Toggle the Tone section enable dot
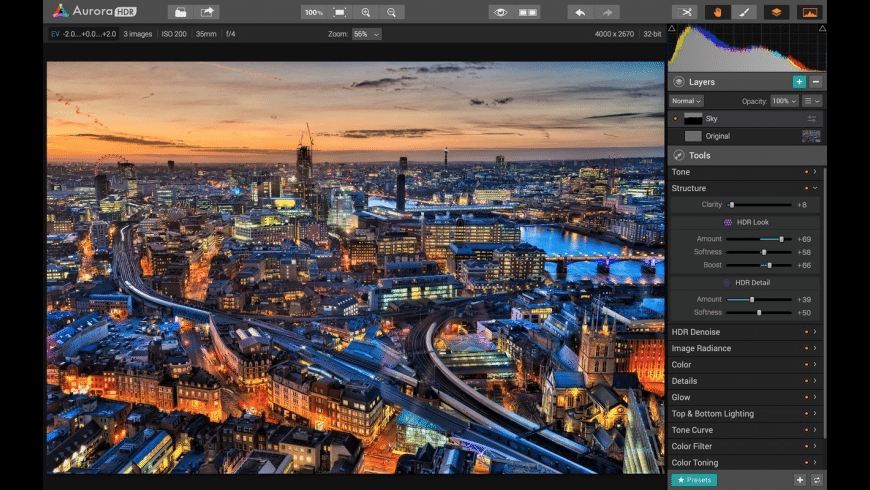Image resolution: width=870 pixels, height=490 pixels. 806,172
